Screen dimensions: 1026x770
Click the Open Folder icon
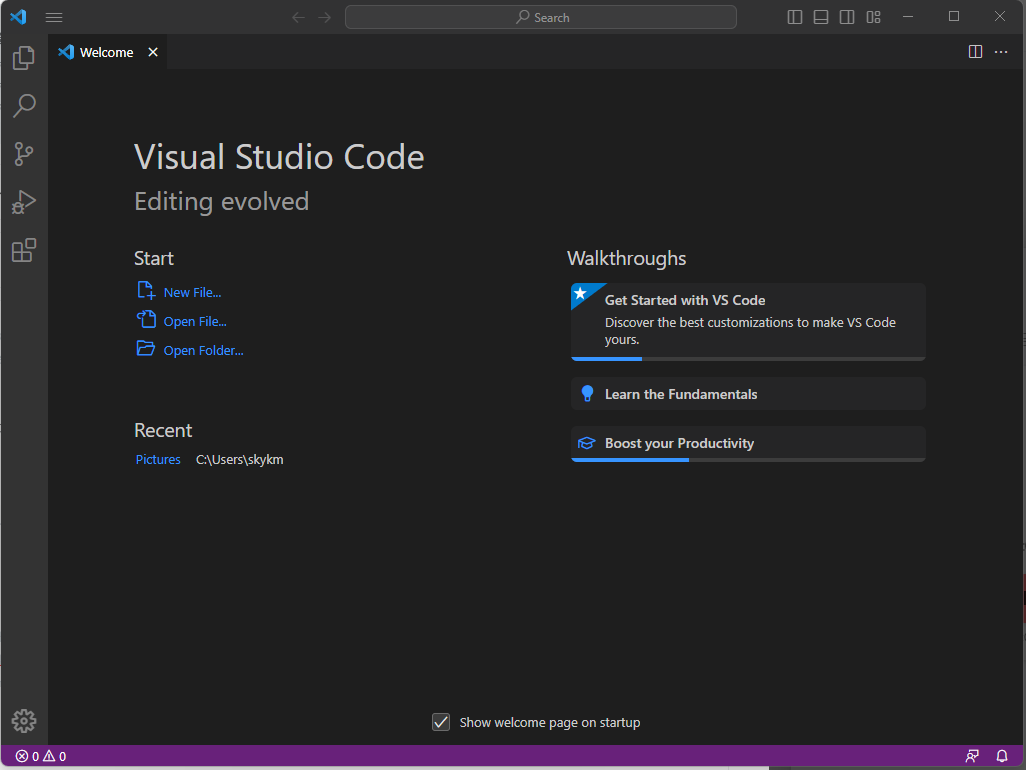(146, 348)
